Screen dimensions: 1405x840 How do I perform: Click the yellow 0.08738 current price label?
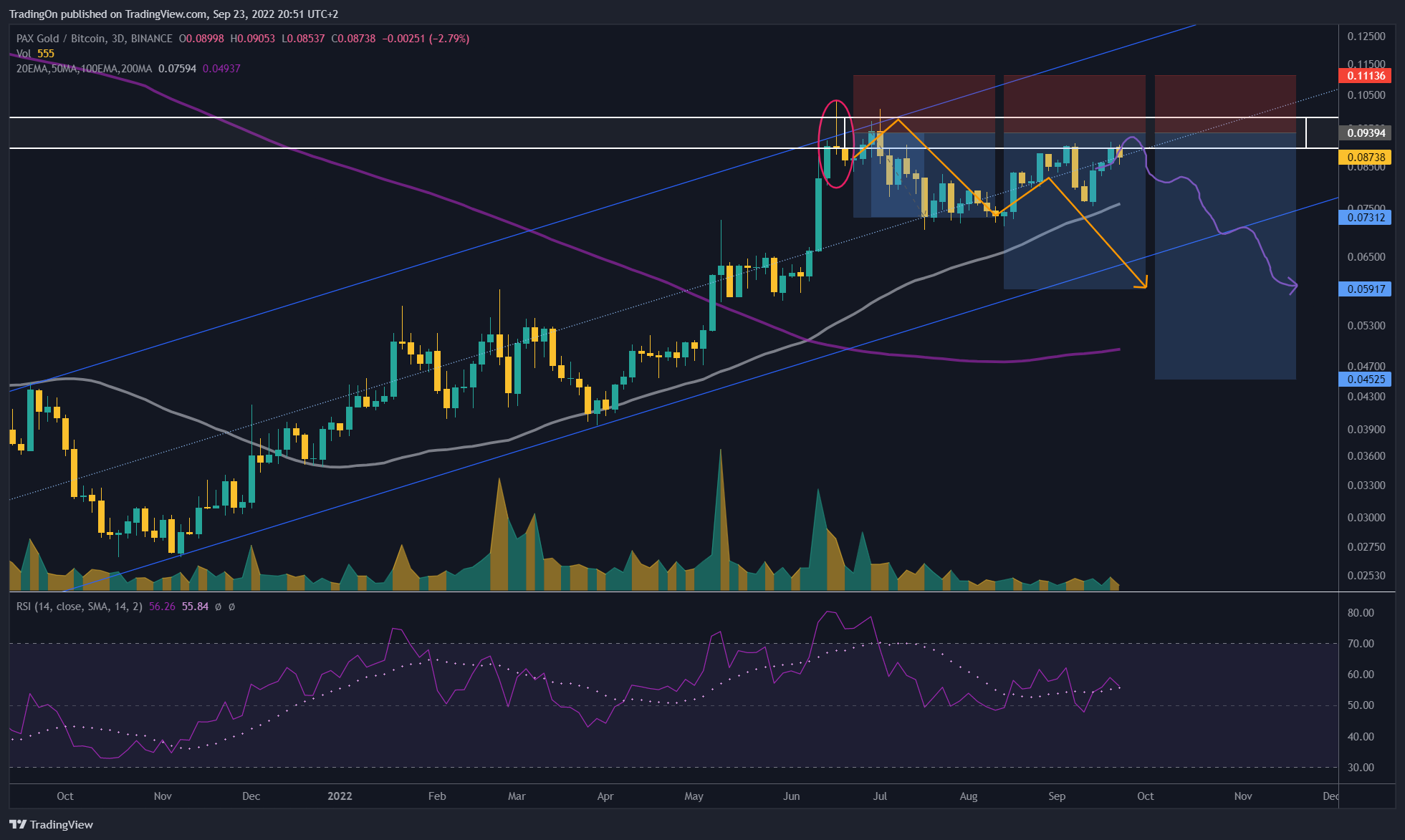1365,157
